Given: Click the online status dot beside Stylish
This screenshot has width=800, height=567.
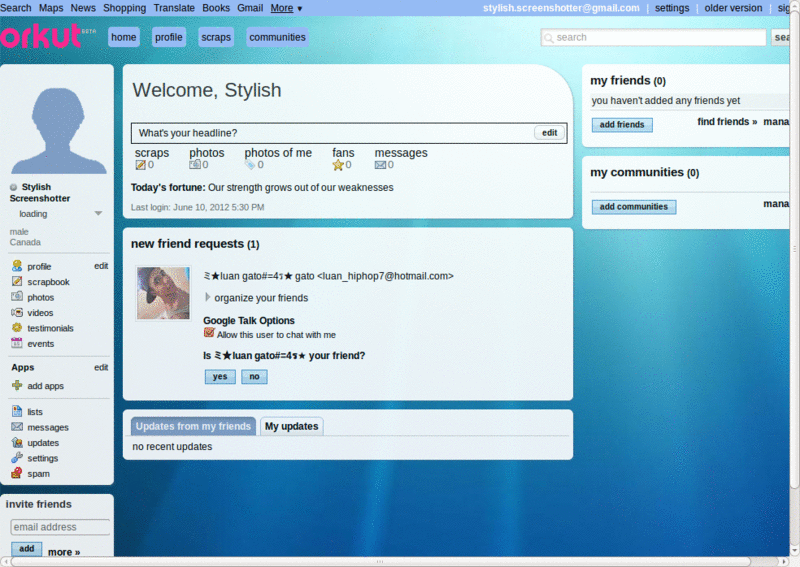Looking at the screenshot, I should click(13, 187).
